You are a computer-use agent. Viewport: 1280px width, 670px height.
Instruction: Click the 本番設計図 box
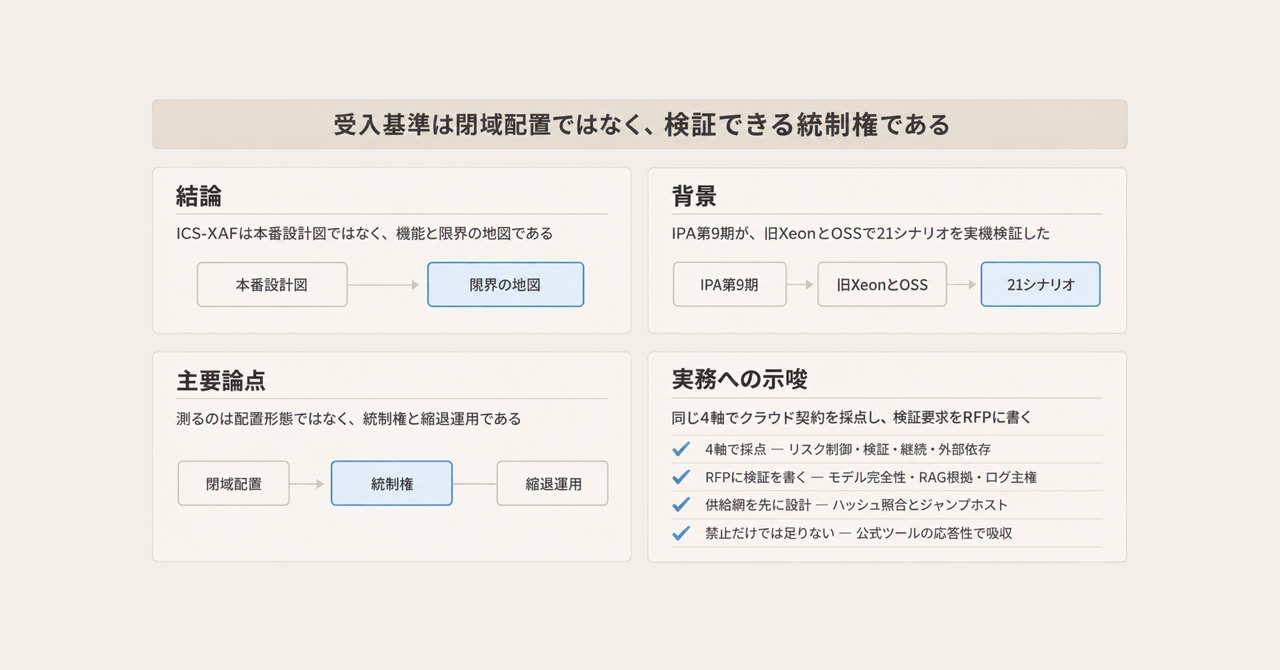272,284
